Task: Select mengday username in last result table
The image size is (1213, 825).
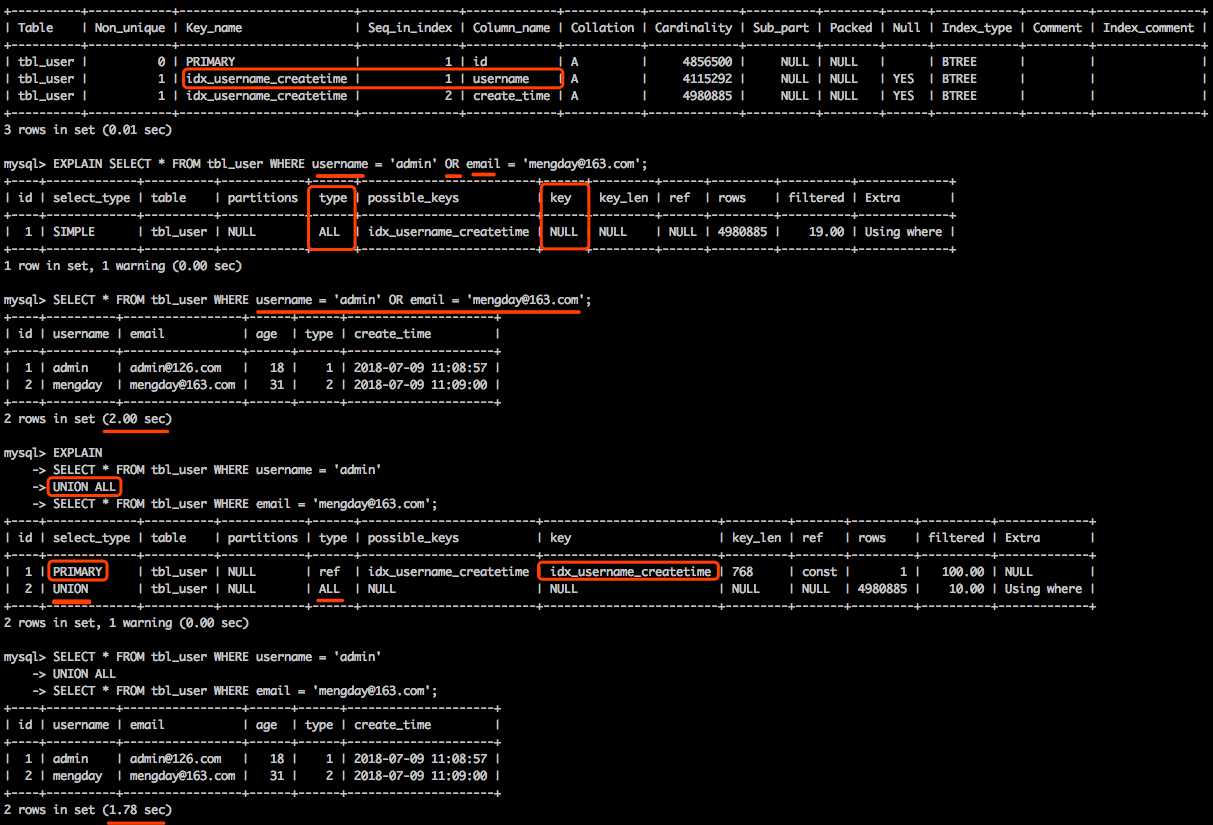Action: [77, 776]
